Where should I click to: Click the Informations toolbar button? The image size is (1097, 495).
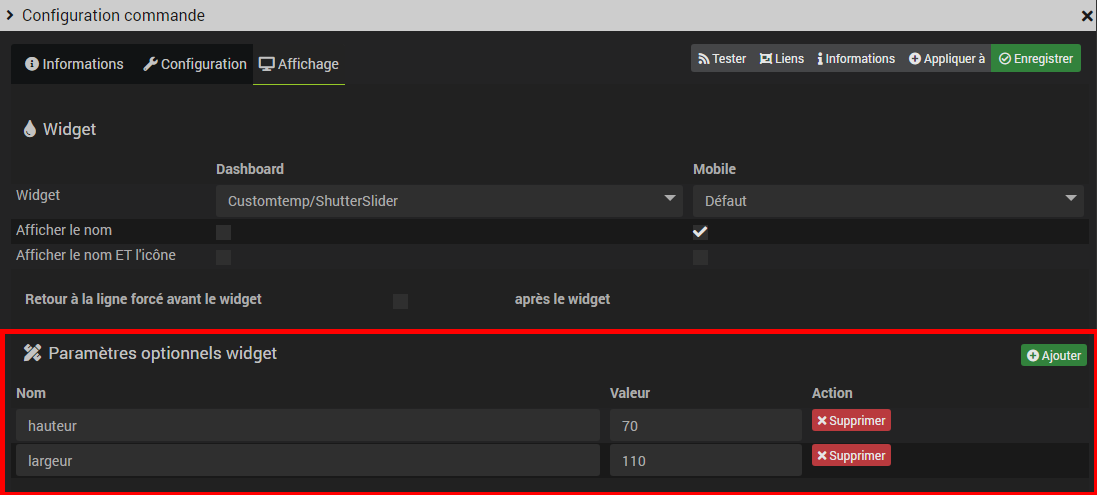click(856, 59)
